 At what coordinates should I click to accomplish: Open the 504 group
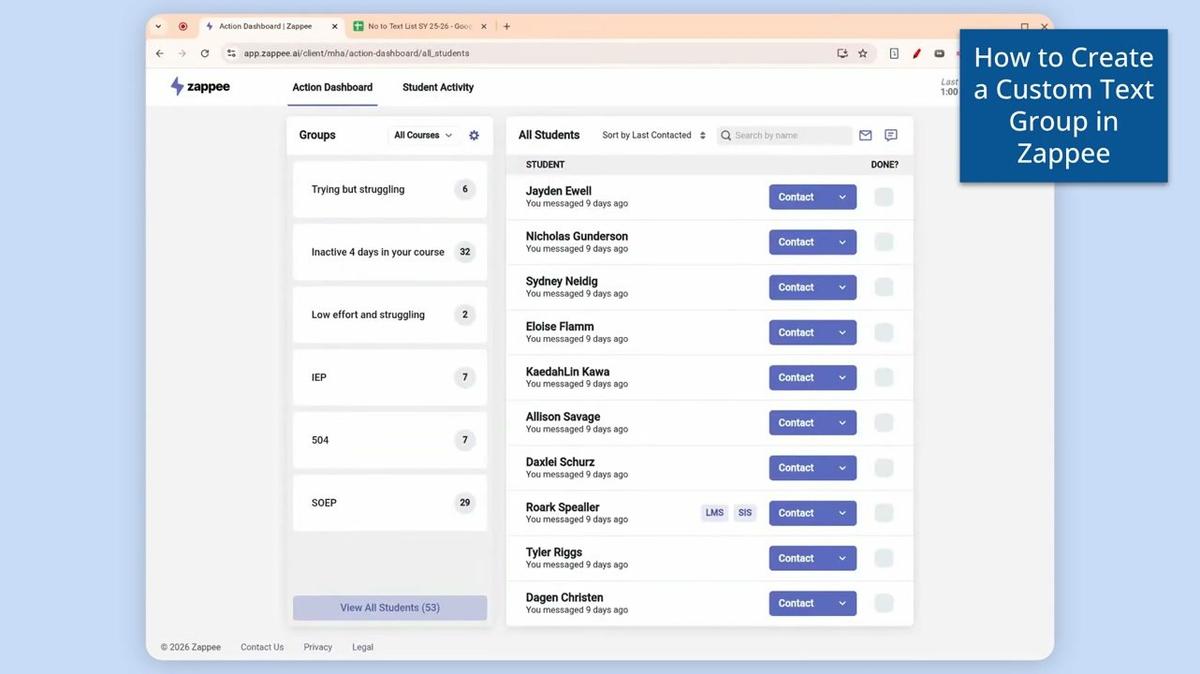390,440
